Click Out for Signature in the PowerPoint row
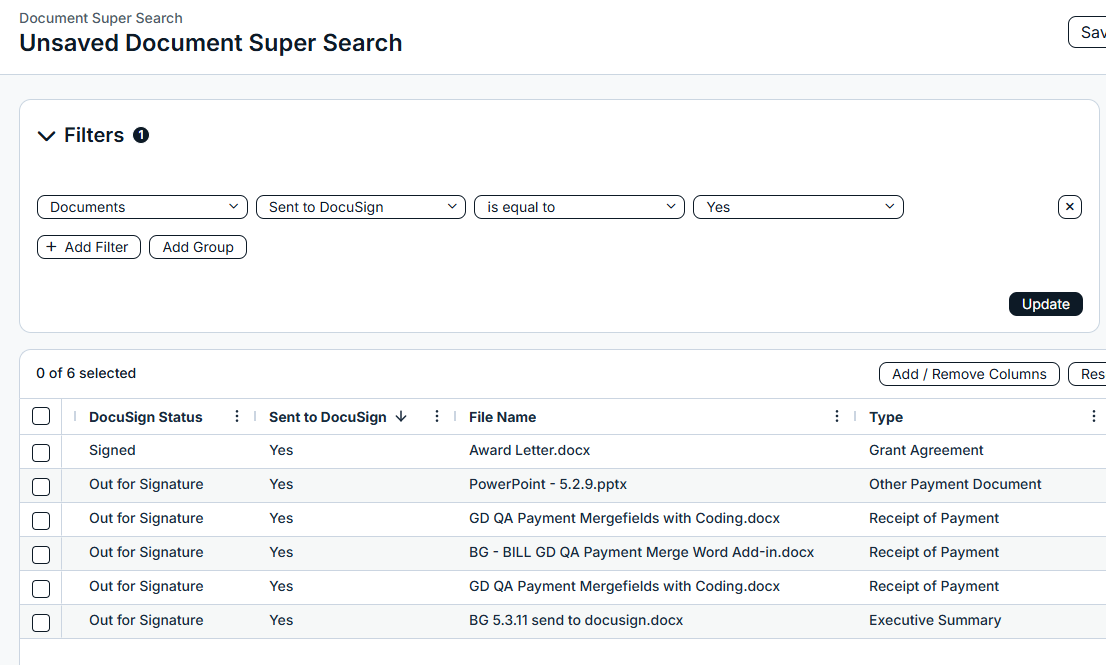Image resolution: width=1106 pixels, height=665 pixels. 146,484
